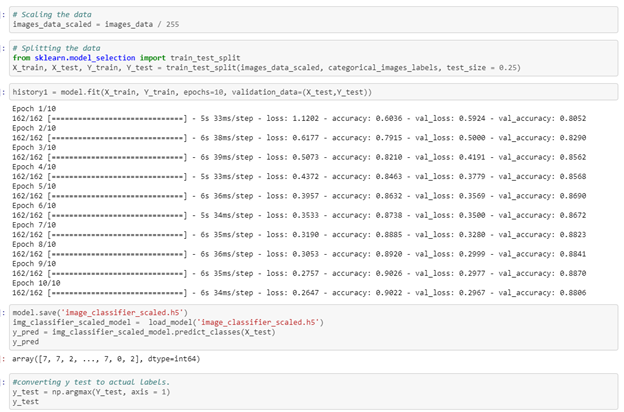
Task: Click the progress bar of Epoch 5/10
Action: coord(117,196)
